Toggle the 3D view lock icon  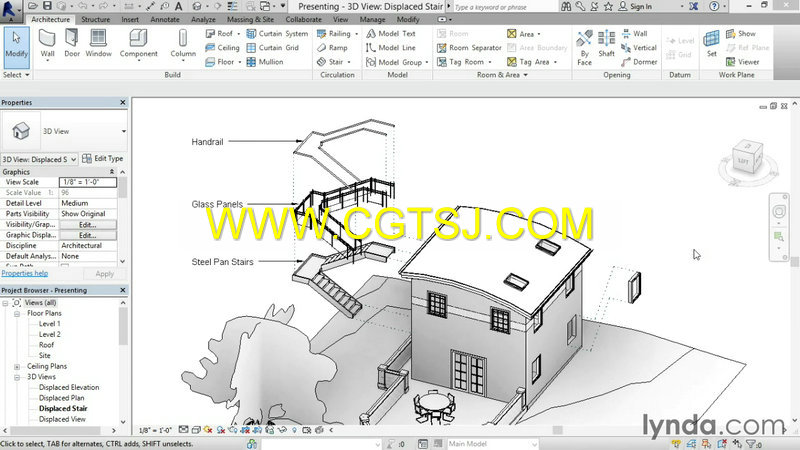pyautogui.click(x=269, y=430)
